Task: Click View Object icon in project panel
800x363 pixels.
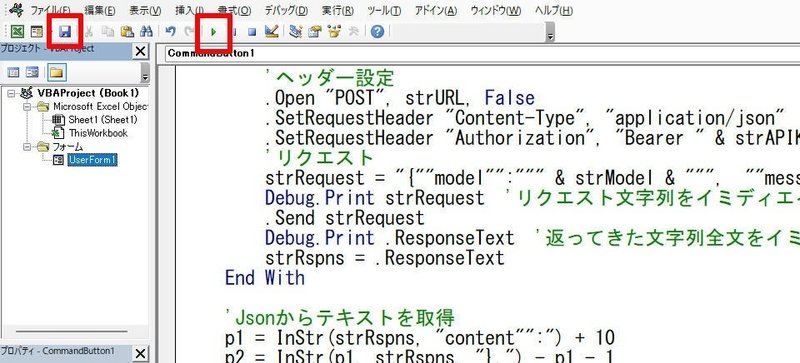Action: (33, 72)
